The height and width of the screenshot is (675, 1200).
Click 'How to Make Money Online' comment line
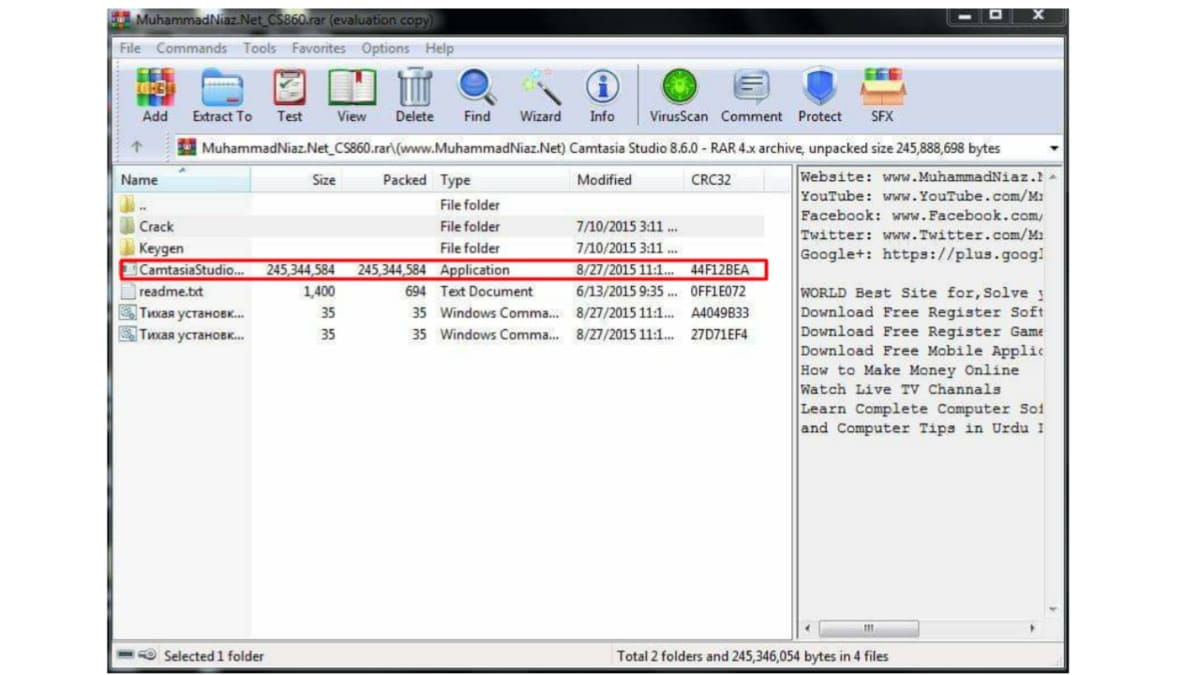coord(909,370)
